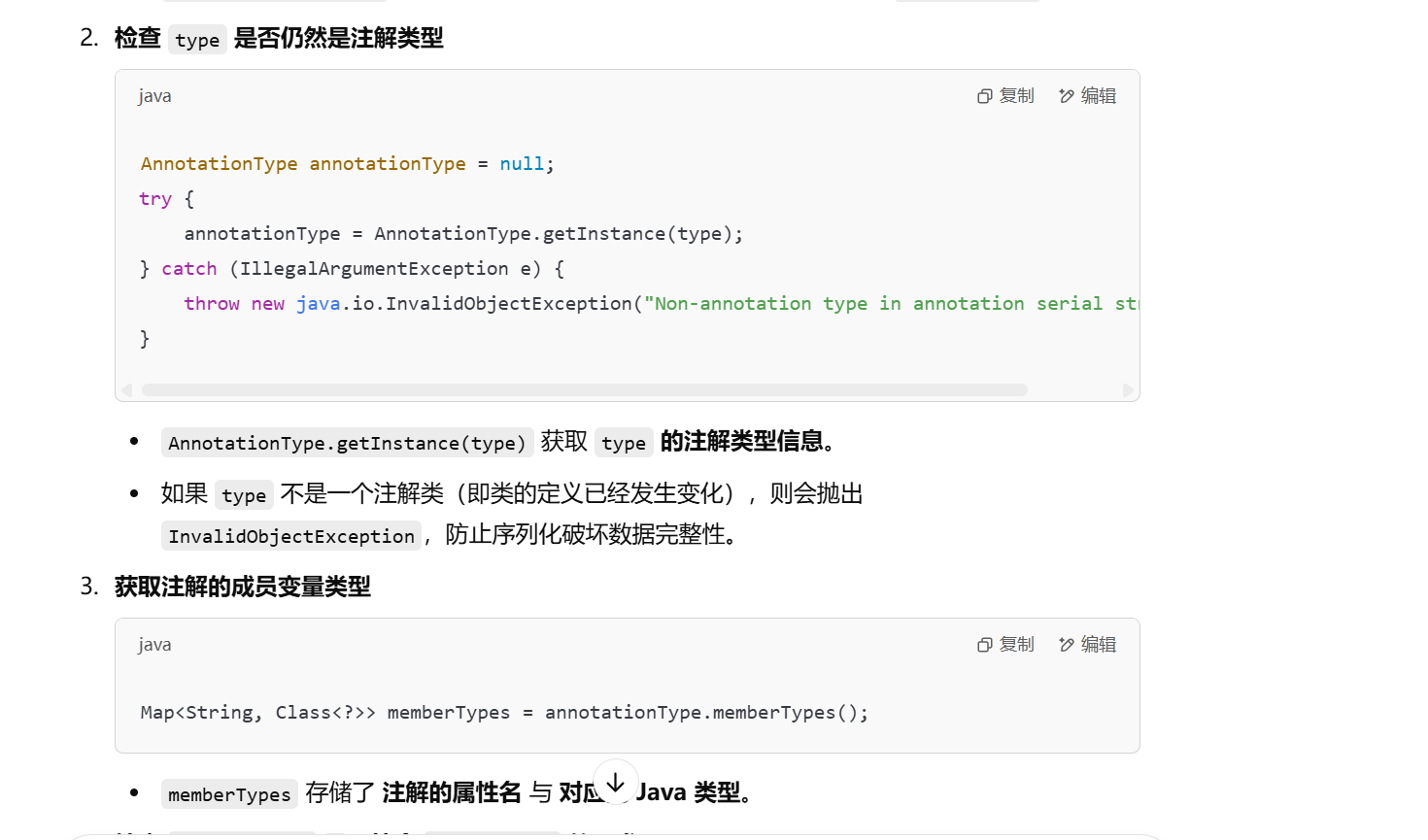The width and height of the screenshot is (1428, 840).
Task: Click the first code block's horizontal scrollbar
Action: (584, 389)
